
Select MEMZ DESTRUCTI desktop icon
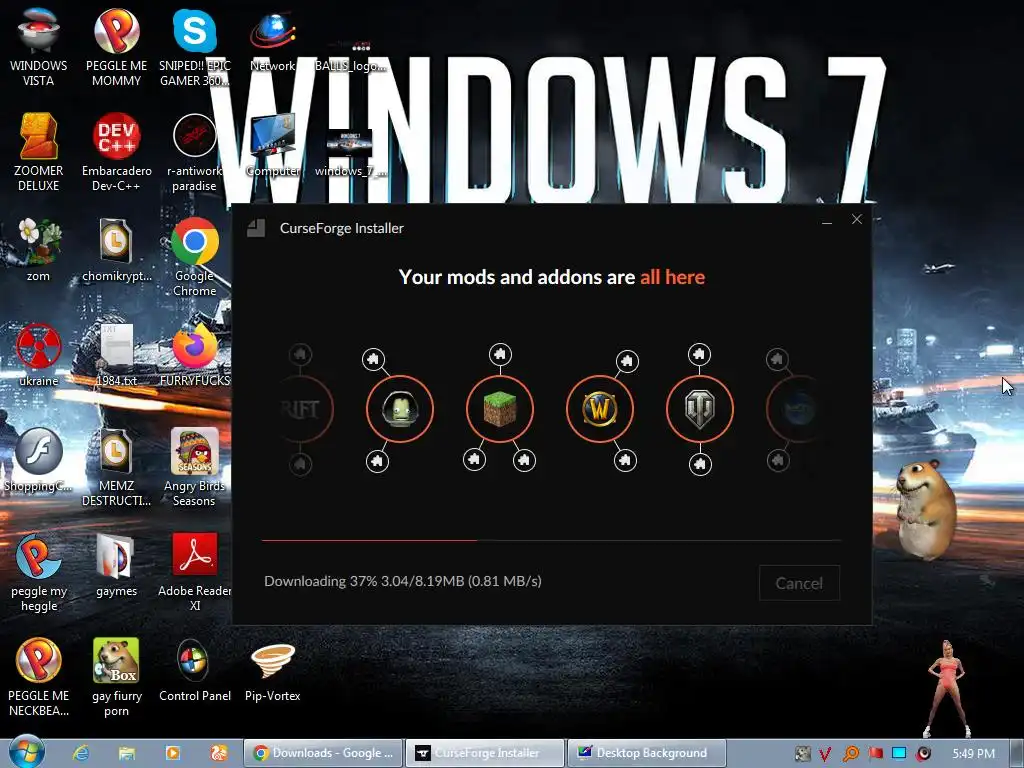click(116, 466)
